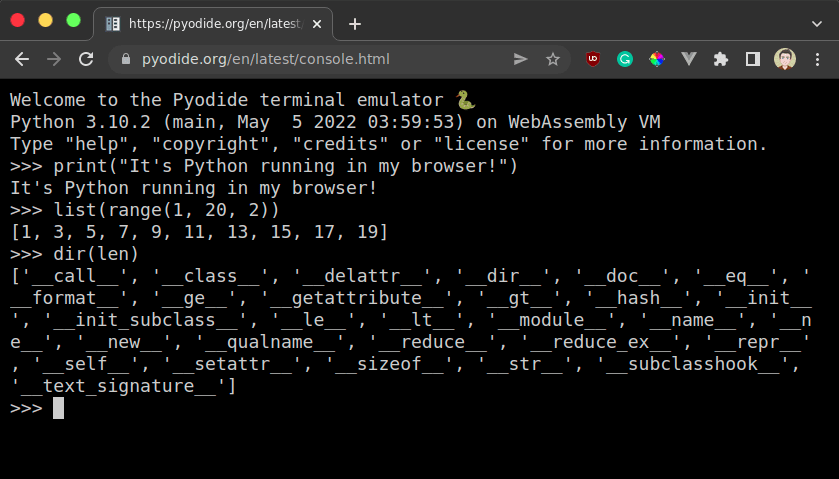Share this page using send icon
The width and height of the screenshot is (839, 479).
521,59
